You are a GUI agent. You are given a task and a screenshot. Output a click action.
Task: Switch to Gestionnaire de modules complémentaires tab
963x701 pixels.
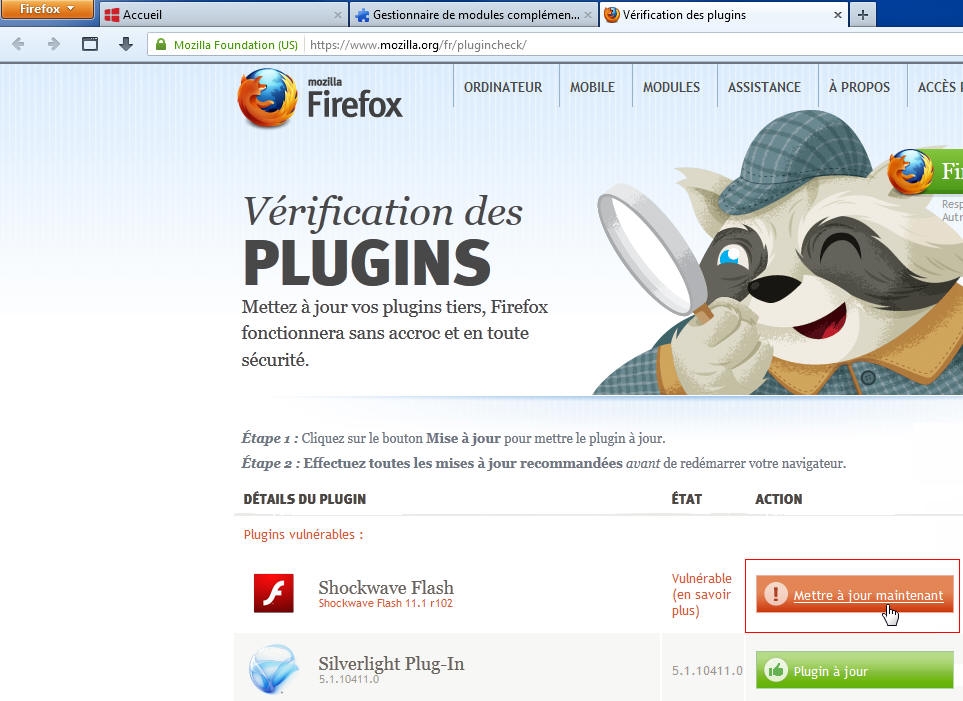(x=474, y=15)
